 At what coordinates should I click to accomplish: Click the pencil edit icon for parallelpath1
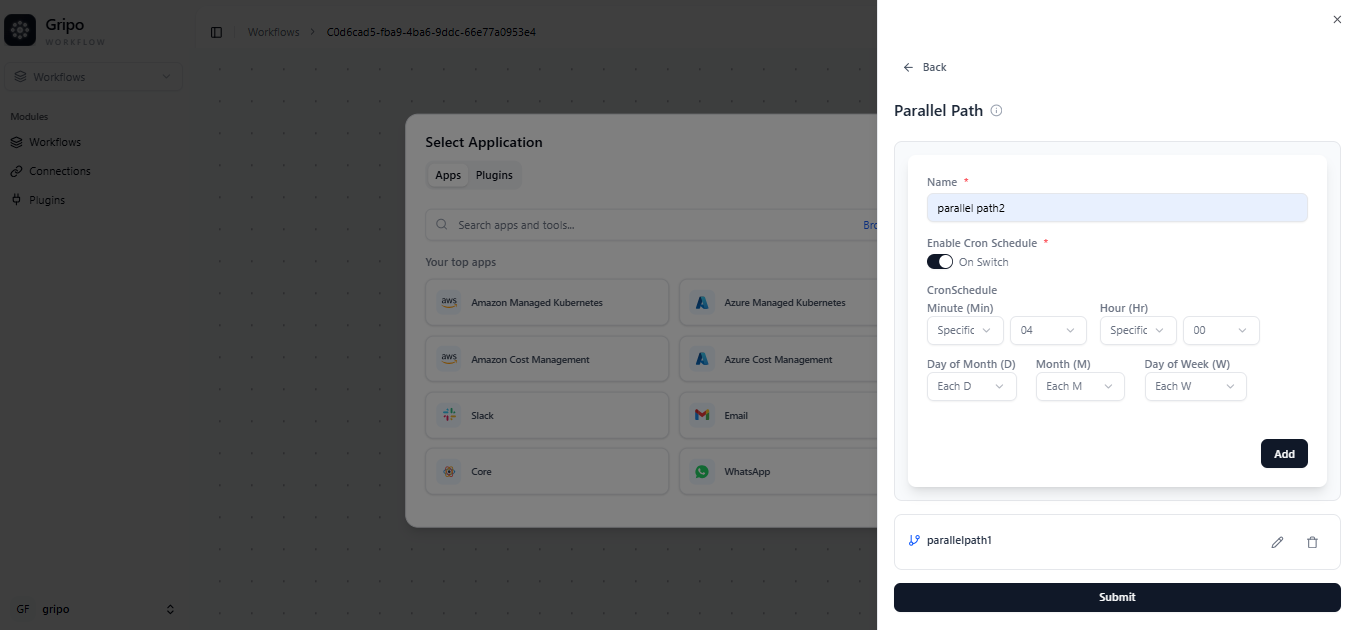[x=1277, y=542]
